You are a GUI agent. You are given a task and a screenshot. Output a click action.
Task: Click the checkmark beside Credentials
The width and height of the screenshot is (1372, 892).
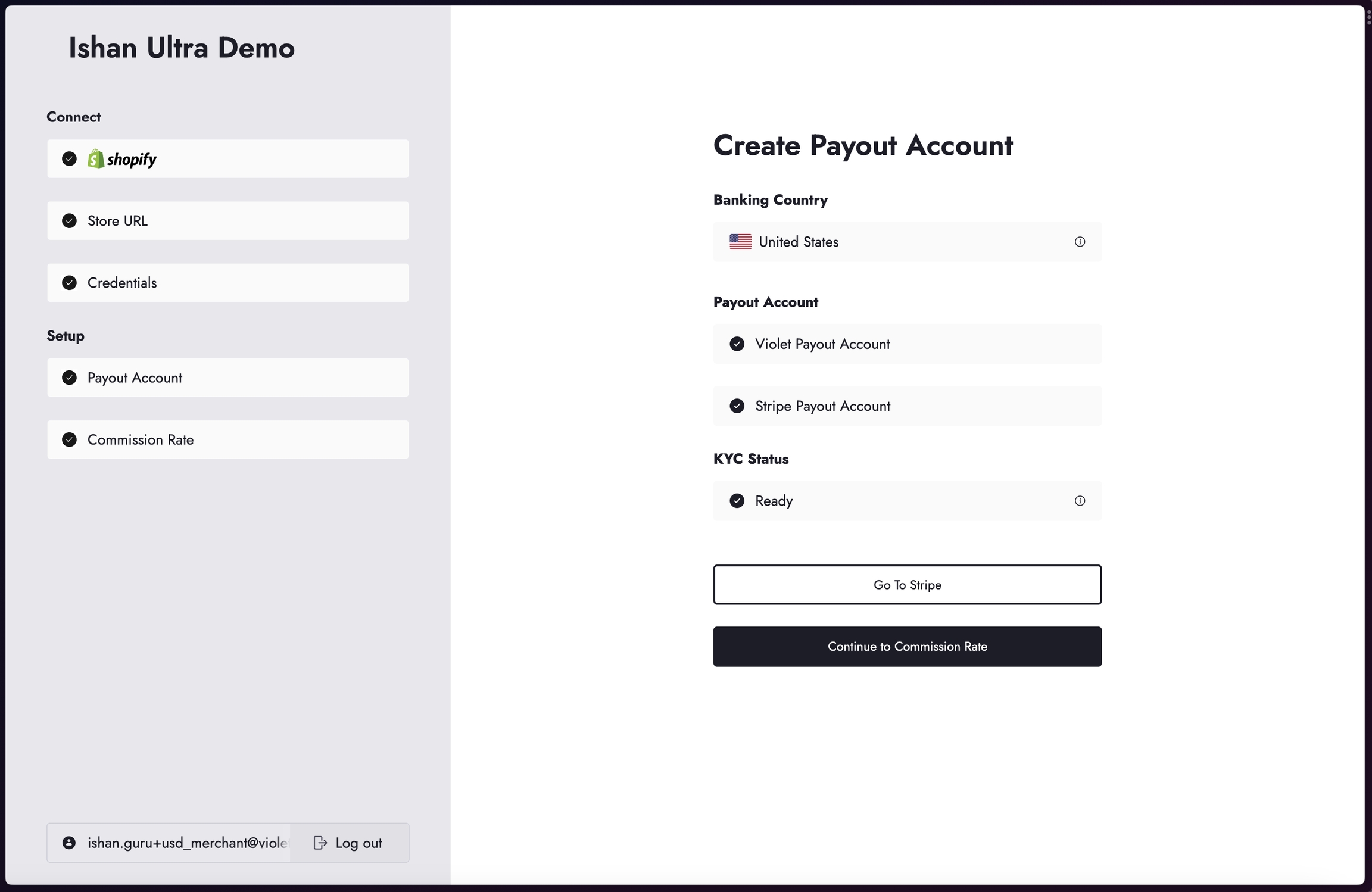[x=69, y=283]
